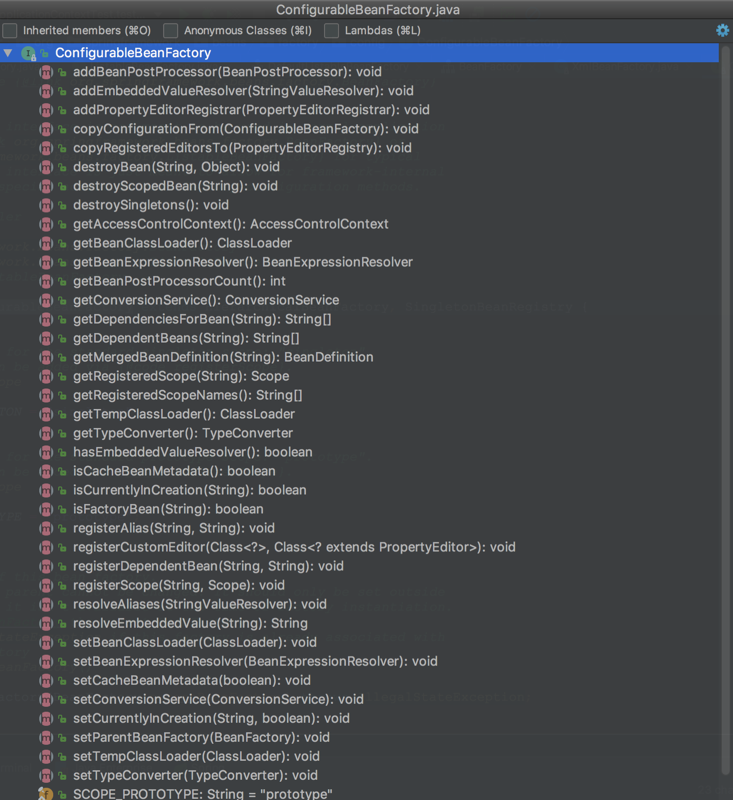This screenshot has height=800, width=733.
Task: Open the gear settings menu
Action: [x=722, y=30]
